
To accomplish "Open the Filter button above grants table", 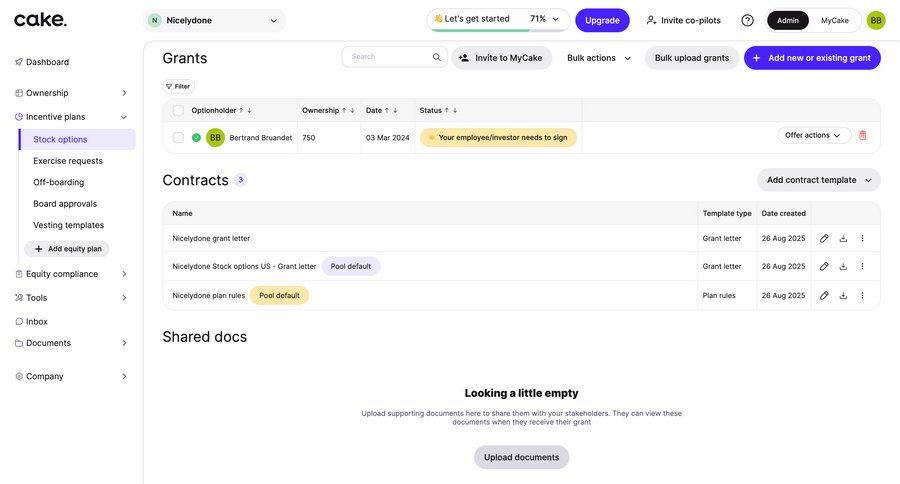I will pyautogui.click(x=179, y=87).
